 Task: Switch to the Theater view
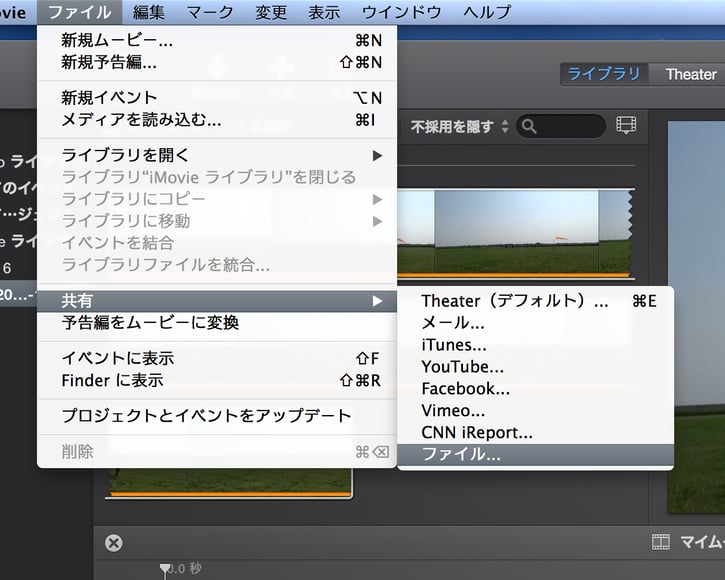[x=690, y=74]
